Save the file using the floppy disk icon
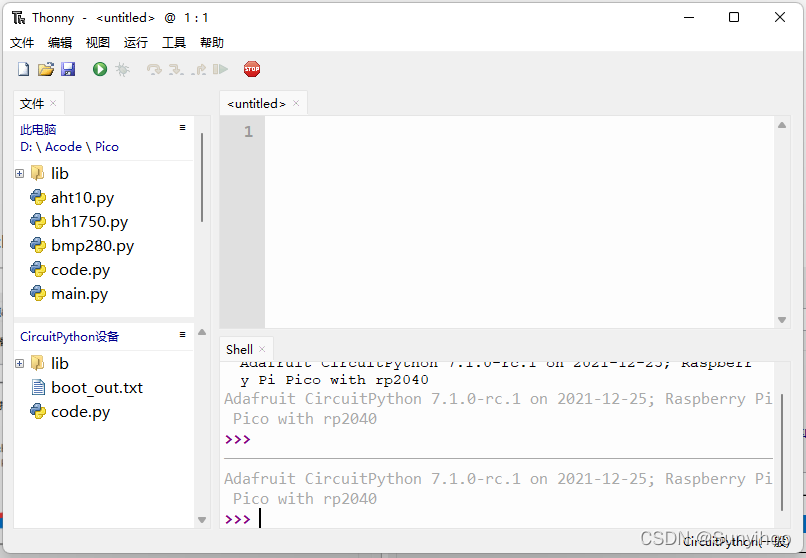The width and height of the screenshot is (806, 558). click(x=68, y=69)
